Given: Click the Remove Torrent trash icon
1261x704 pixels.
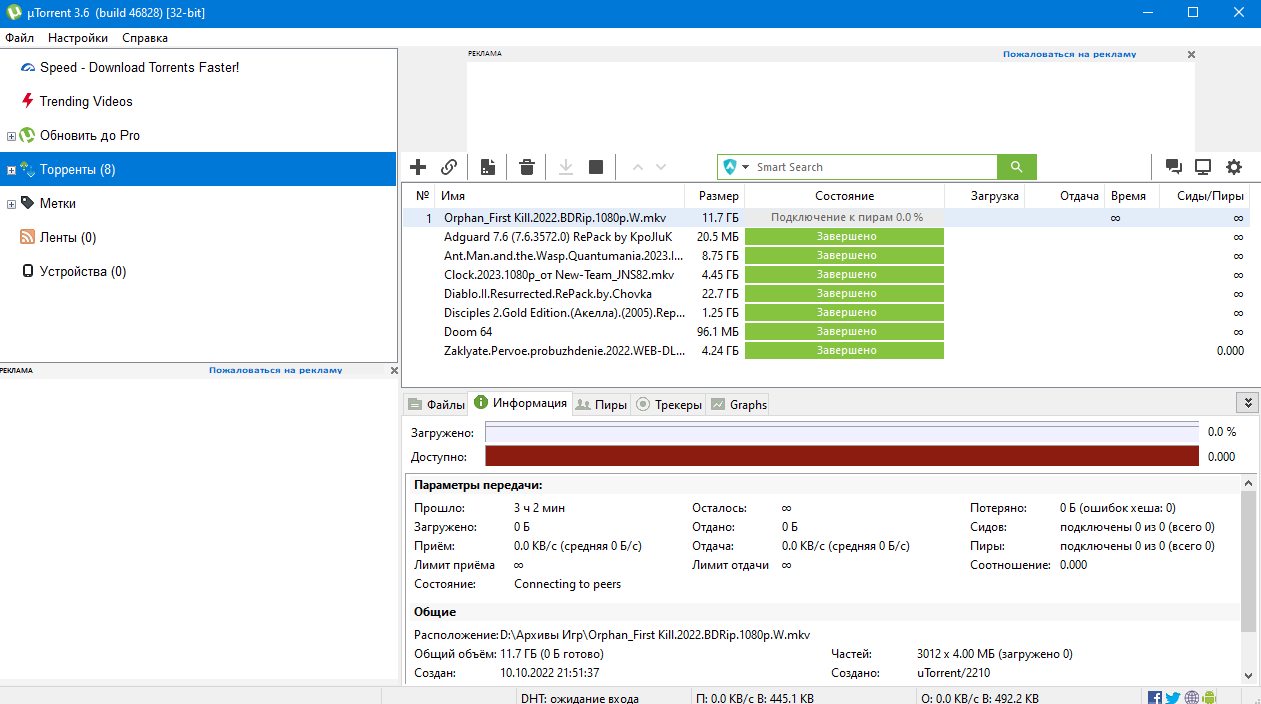Looking at the screenshot, I should pos(527,167).
